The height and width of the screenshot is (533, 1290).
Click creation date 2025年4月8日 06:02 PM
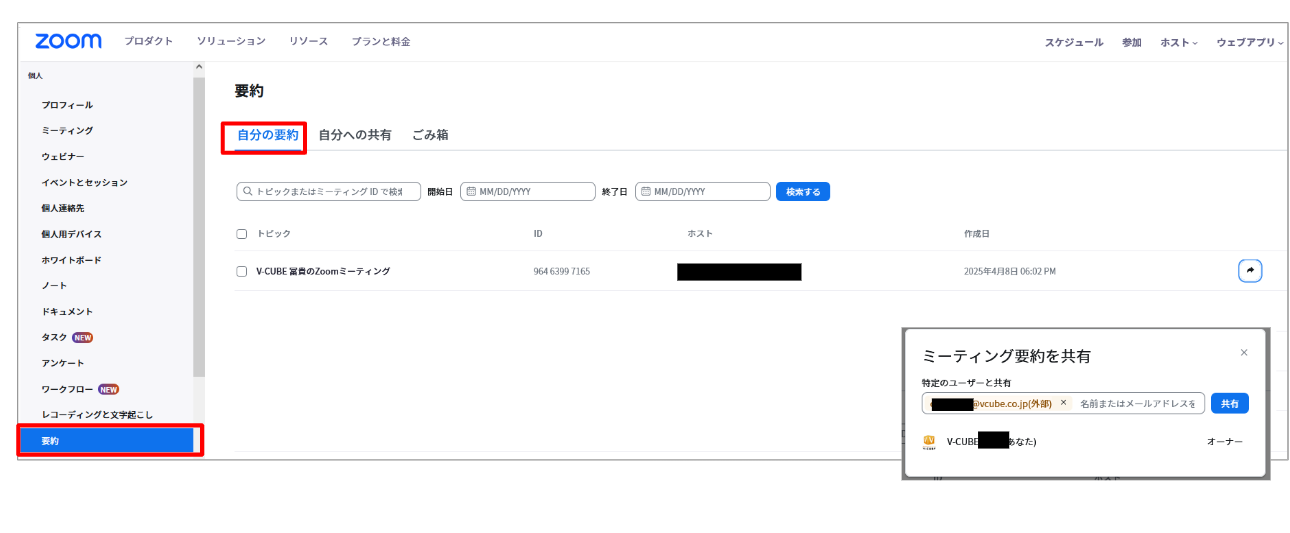[x=1010, y=271]
